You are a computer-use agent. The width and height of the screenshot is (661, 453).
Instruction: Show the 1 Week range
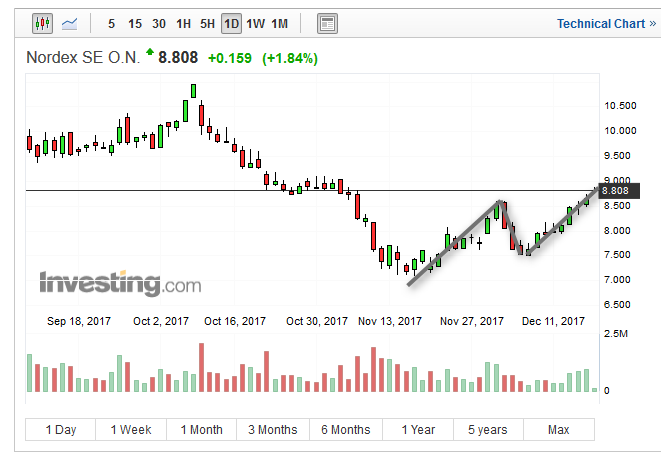131,429
